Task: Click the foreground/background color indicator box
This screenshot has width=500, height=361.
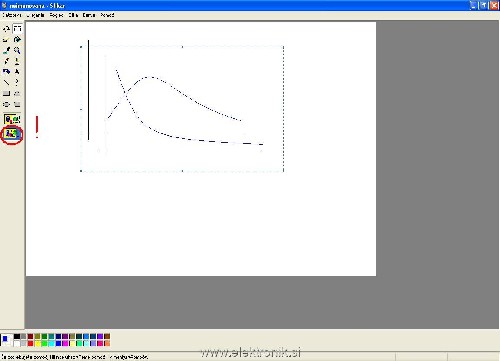Action: (6, 340)
